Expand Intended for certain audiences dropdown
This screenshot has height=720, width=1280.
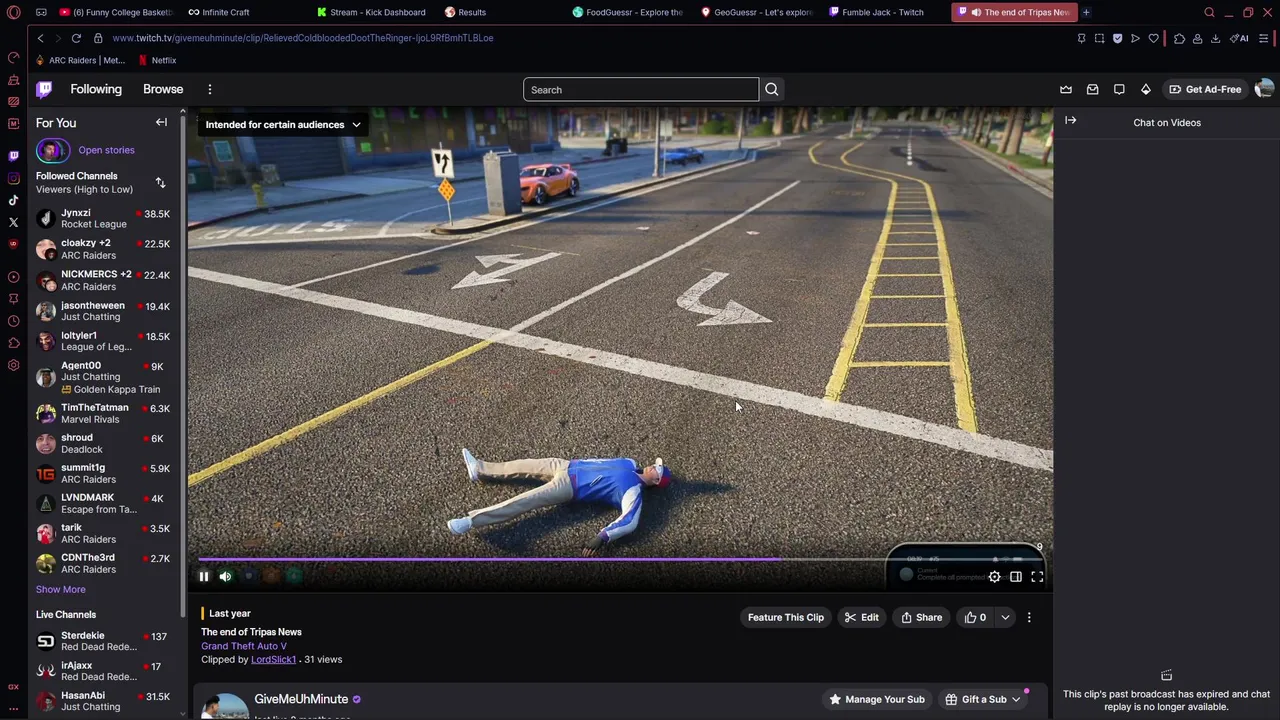[x=283, y=125]
